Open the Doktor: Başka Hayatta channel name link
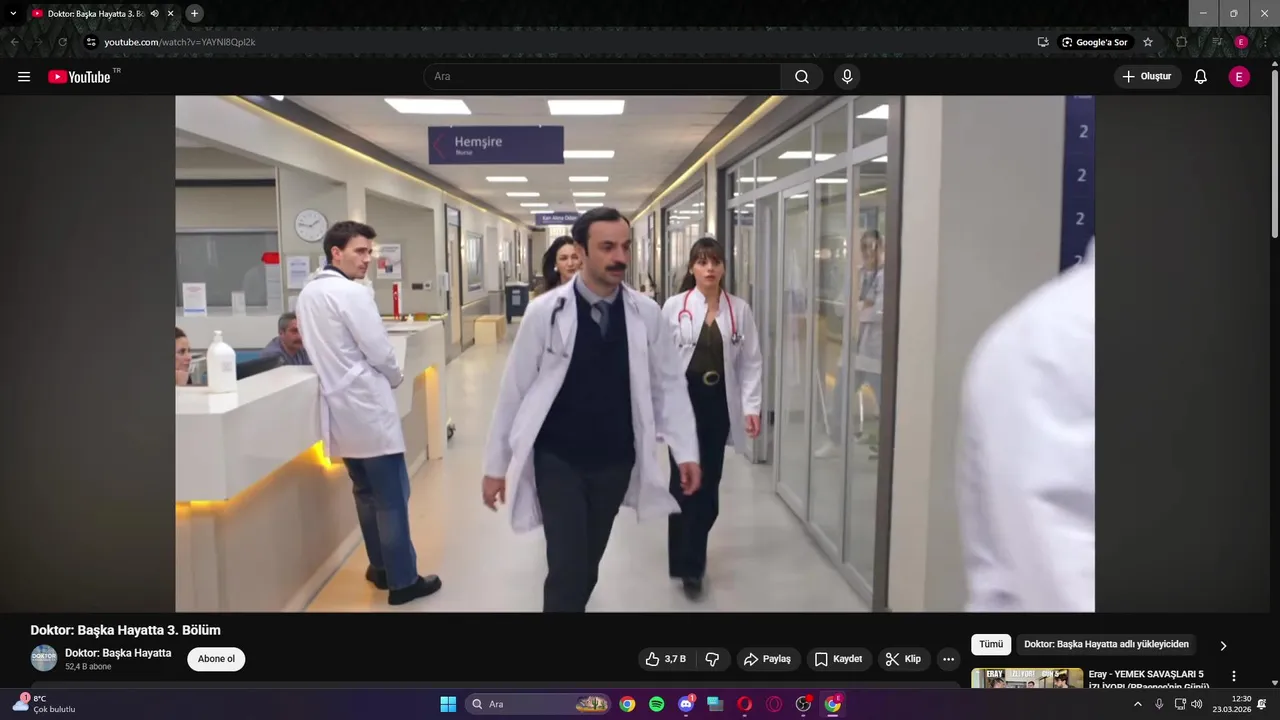1280x720 pixels. point(118,653)
